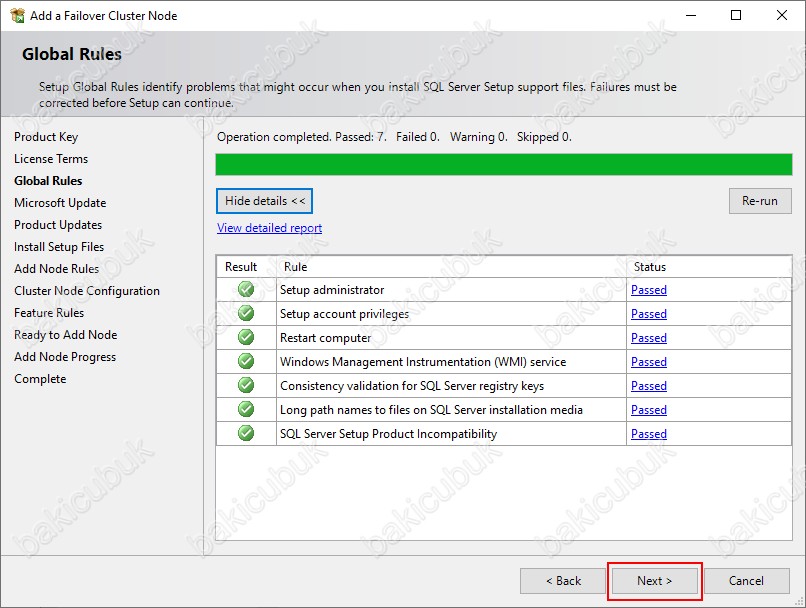Maximize the setup window

tap(736, 16)
